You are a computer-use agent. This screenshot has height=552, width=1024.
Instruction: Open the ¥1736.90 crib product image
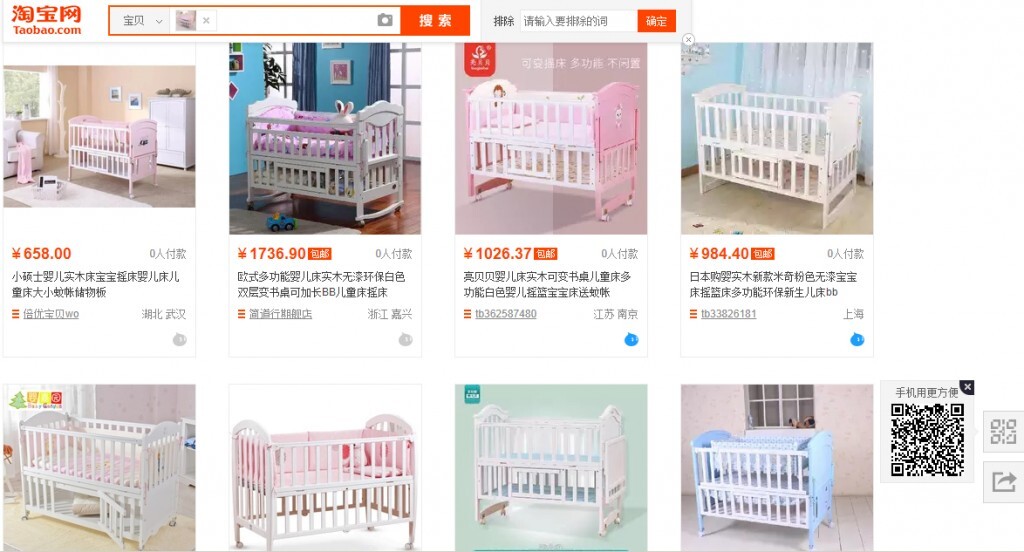coord(325,138)
